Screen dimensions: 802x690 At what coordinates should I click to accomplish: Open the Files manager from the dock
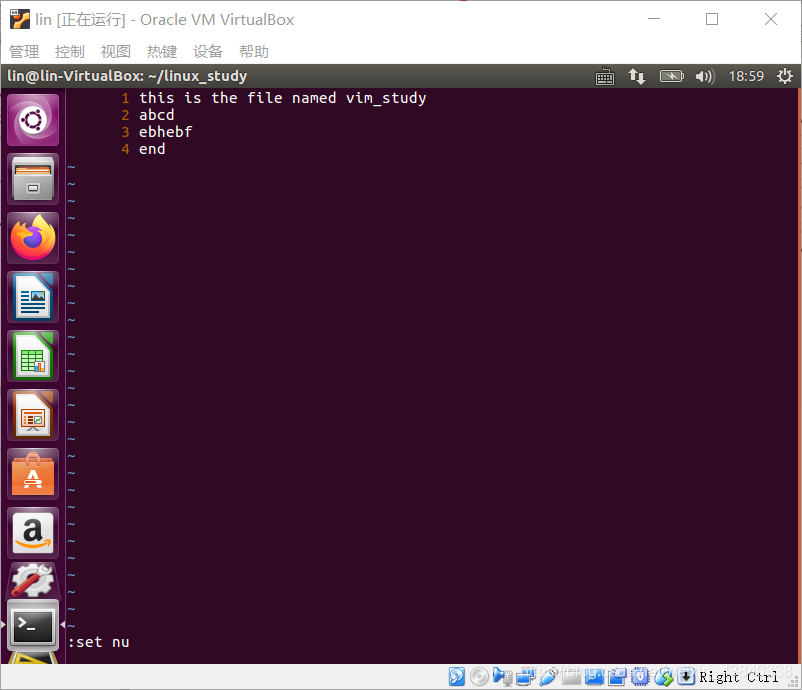(x=33, y=178)
